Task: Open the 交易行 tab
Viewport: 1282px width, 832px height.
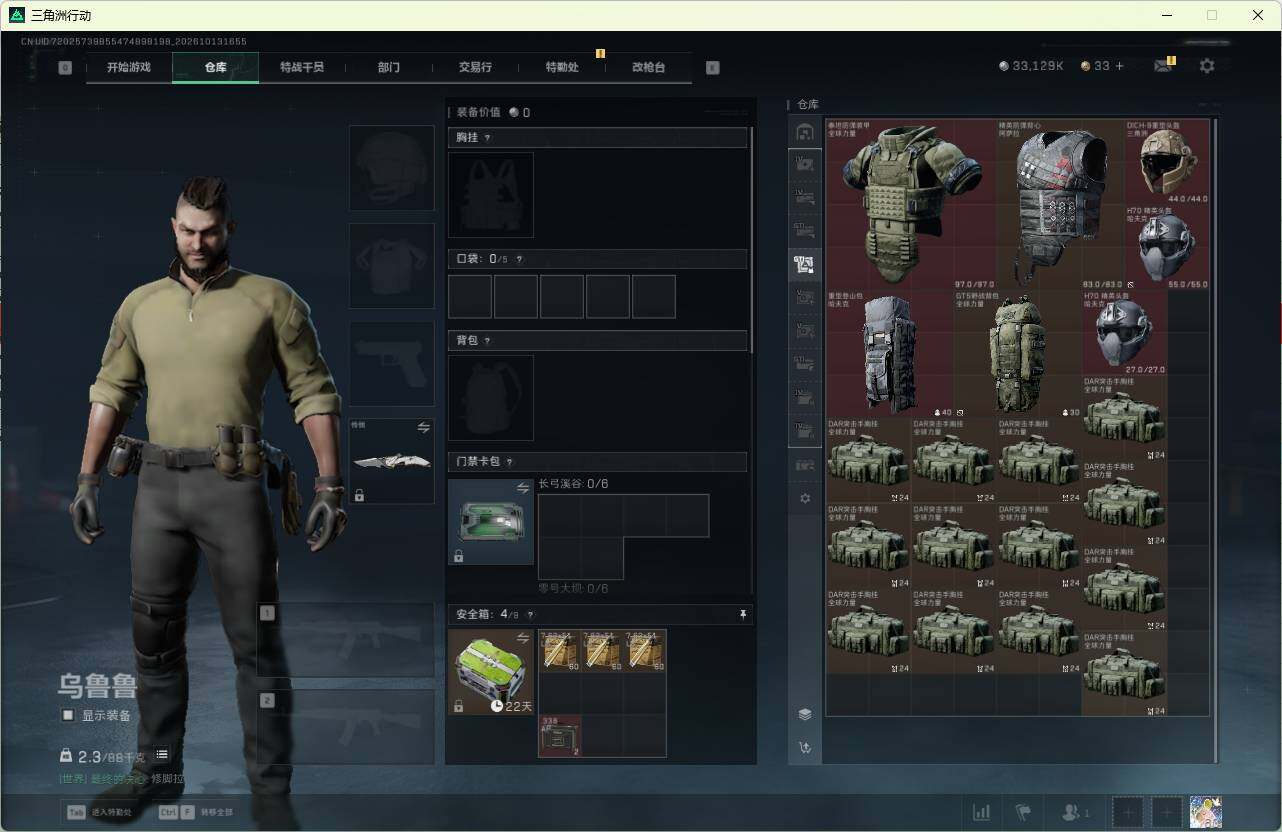Action: coord(475,67)
